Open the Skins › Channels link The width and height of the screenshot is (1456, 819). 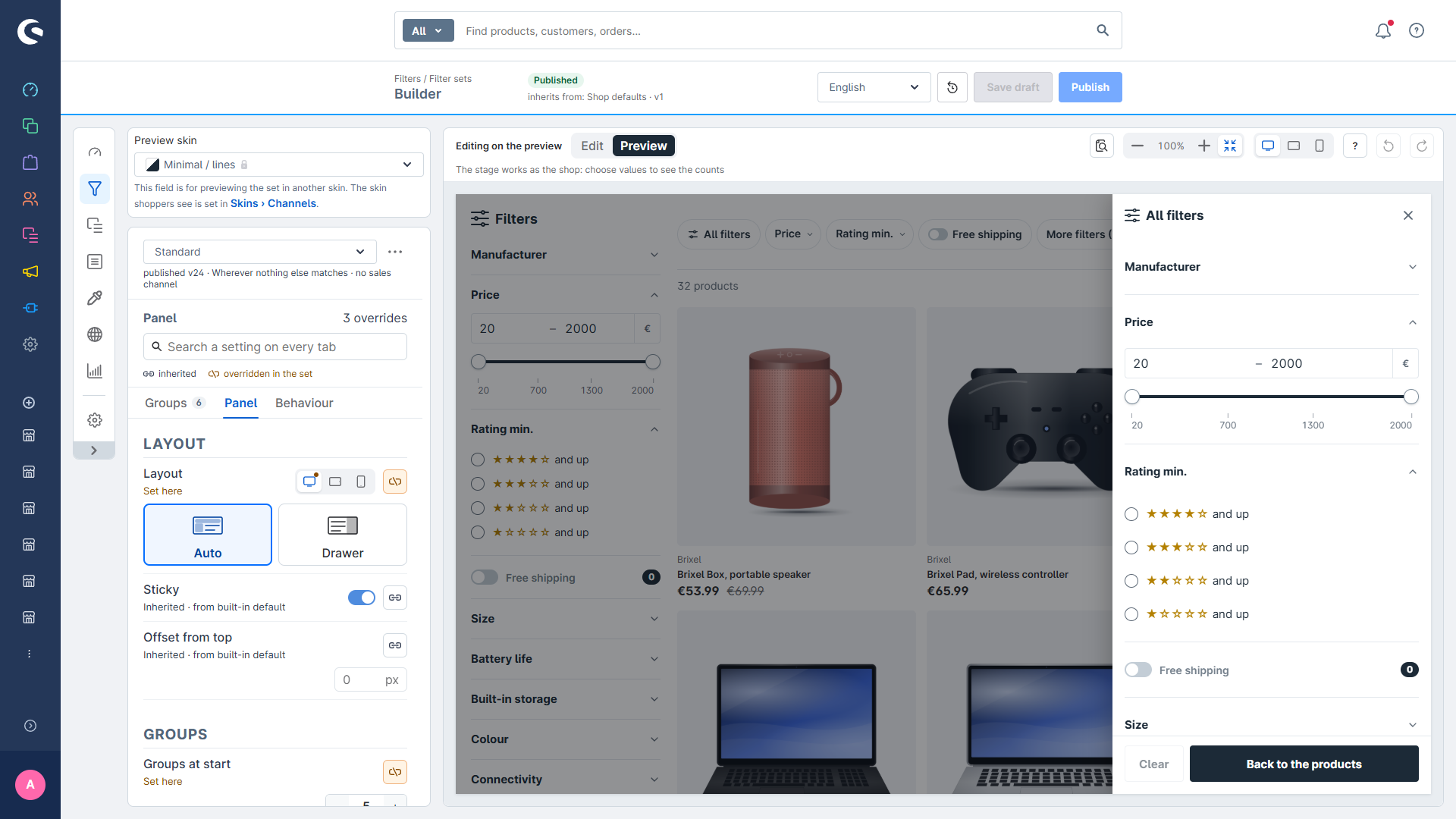pos(273,203)
